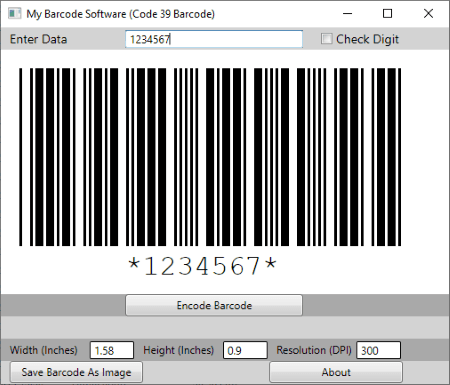Viewport: 450px width, 385px height.
Task: Minimize the My Barcode Software window
Action: 348,14
